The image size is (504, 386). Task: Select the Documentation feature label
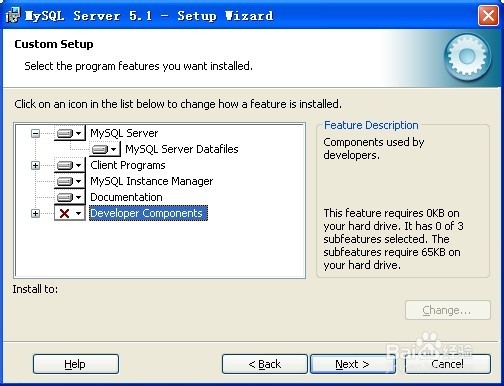point(126,197)
